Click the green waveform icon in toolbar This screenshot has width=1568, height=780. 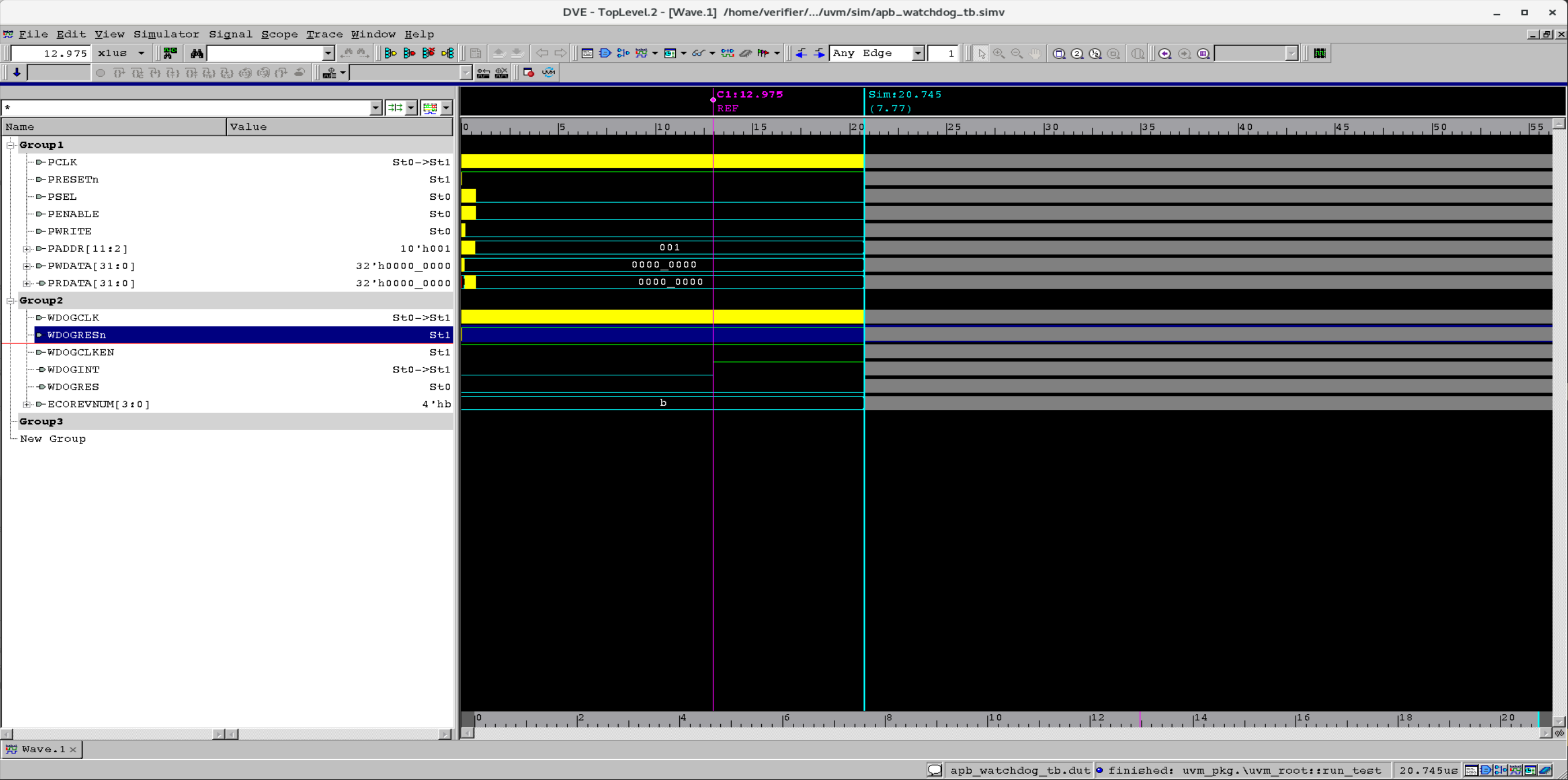click(x=1320, y=54)
